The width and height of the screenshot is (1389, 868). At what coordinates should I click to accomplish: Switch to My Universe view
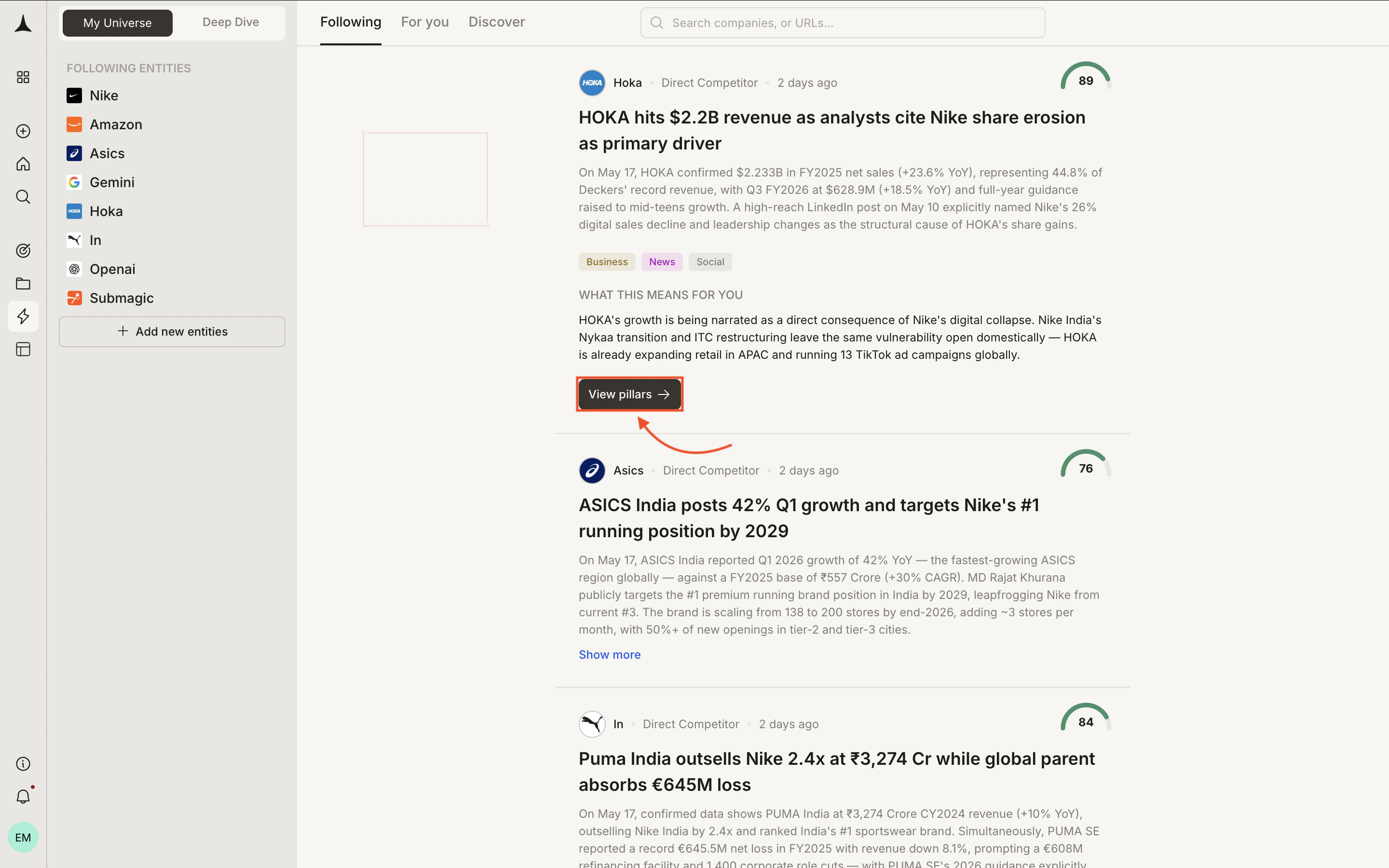tap(118, 23)
